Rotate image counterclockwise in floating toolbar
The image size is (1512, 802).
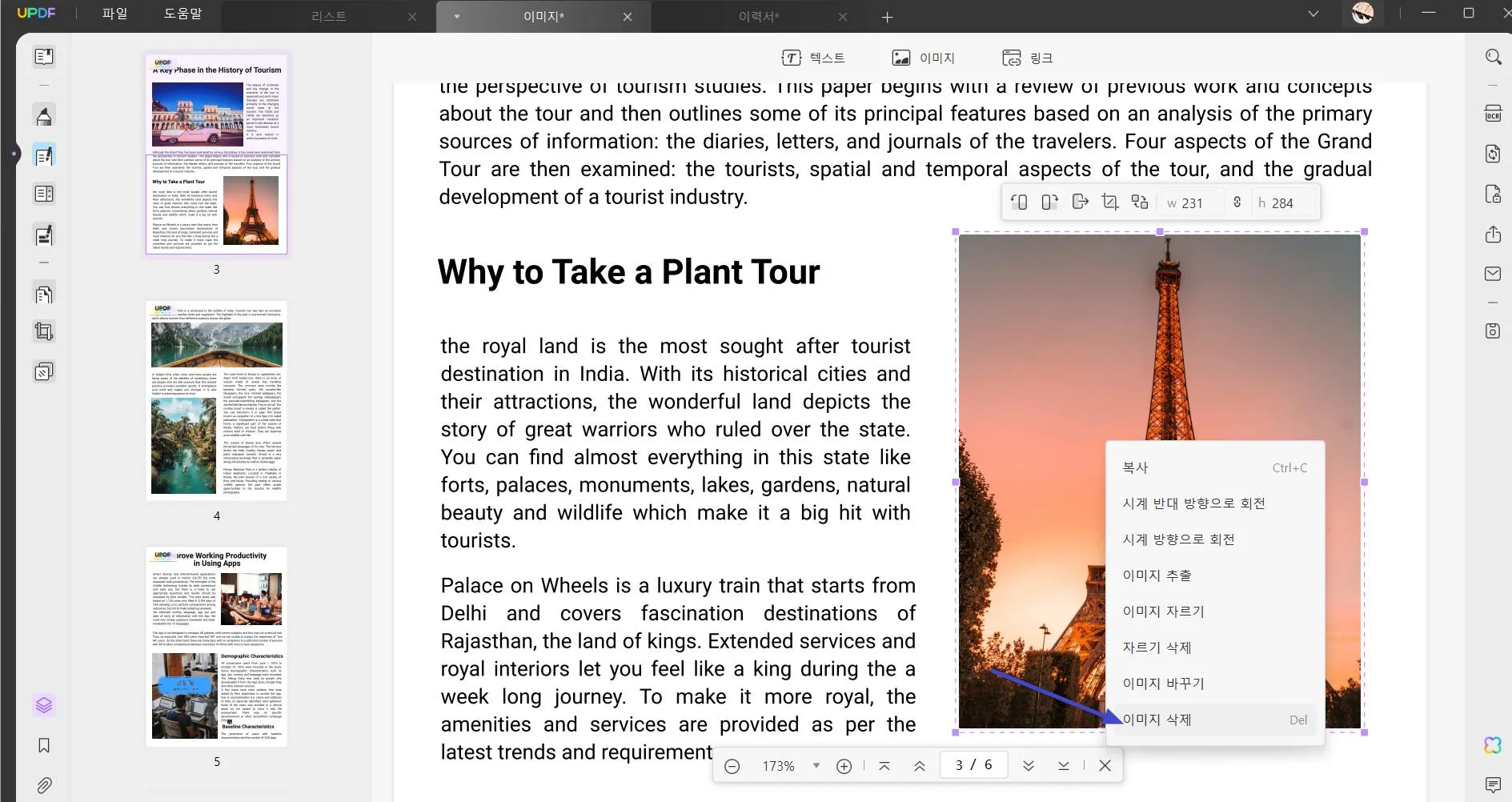[1019, 203]
